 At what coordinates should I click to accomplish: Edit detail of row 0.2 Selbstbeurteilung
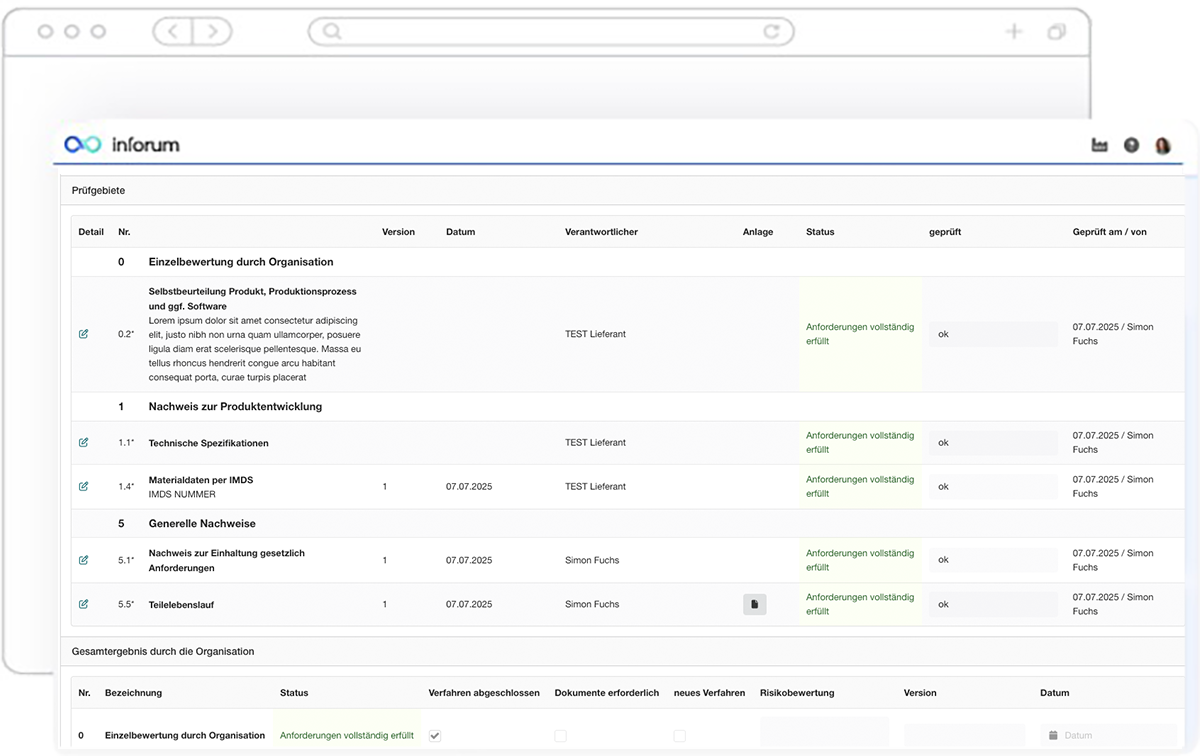point(84,334)
